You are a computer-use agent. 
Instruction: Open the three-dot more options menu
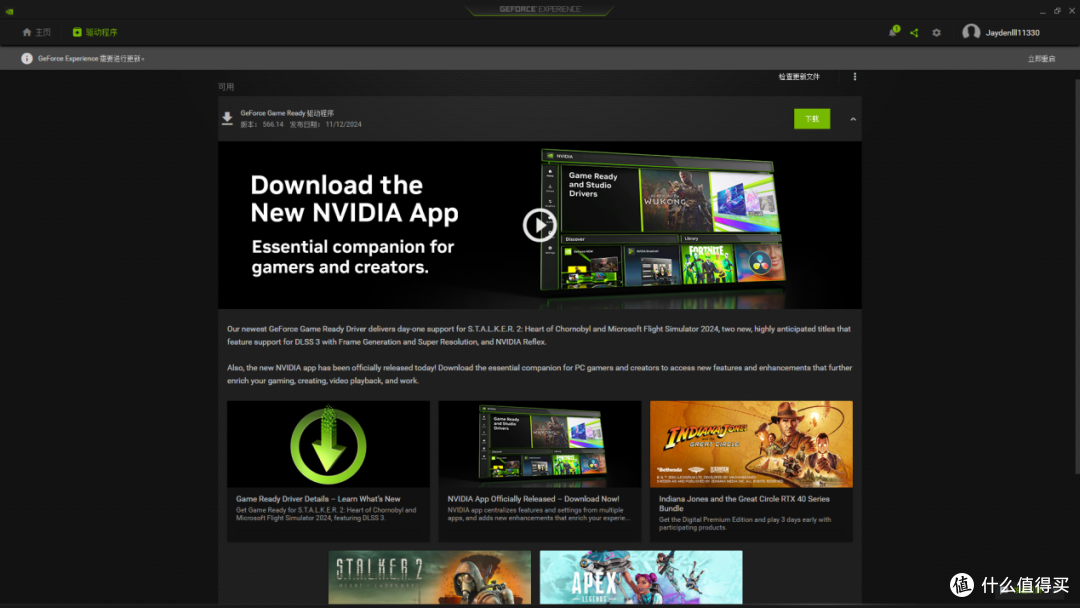click(855, 76)
